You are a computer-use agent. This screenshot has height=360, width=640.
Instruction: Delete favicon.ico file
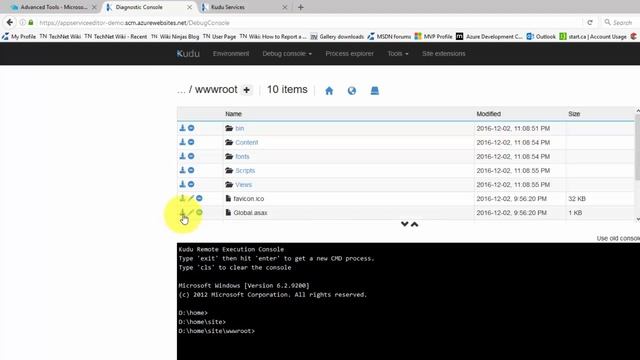point(199,198)
